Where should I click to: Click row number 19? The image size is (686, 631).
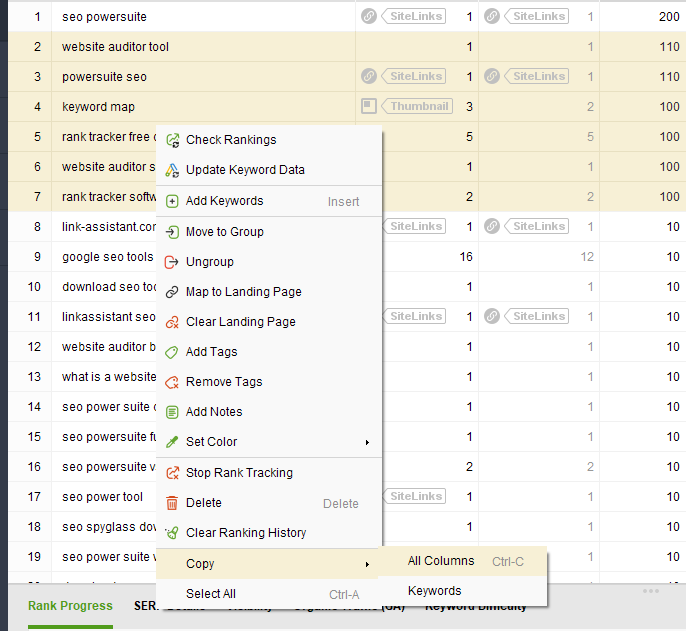coord(34,557)
